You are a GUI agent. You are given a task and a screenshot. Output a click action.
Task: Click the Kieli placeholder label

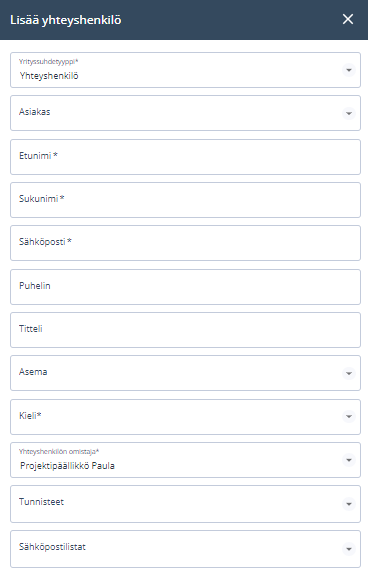(30, 415)
